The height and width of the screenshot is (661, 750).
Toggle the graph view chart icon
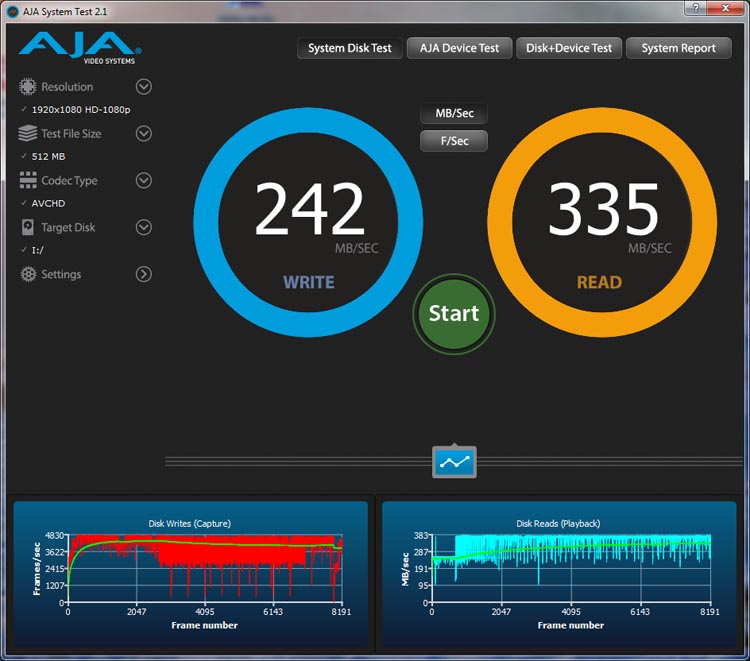(x=454, y=462)
